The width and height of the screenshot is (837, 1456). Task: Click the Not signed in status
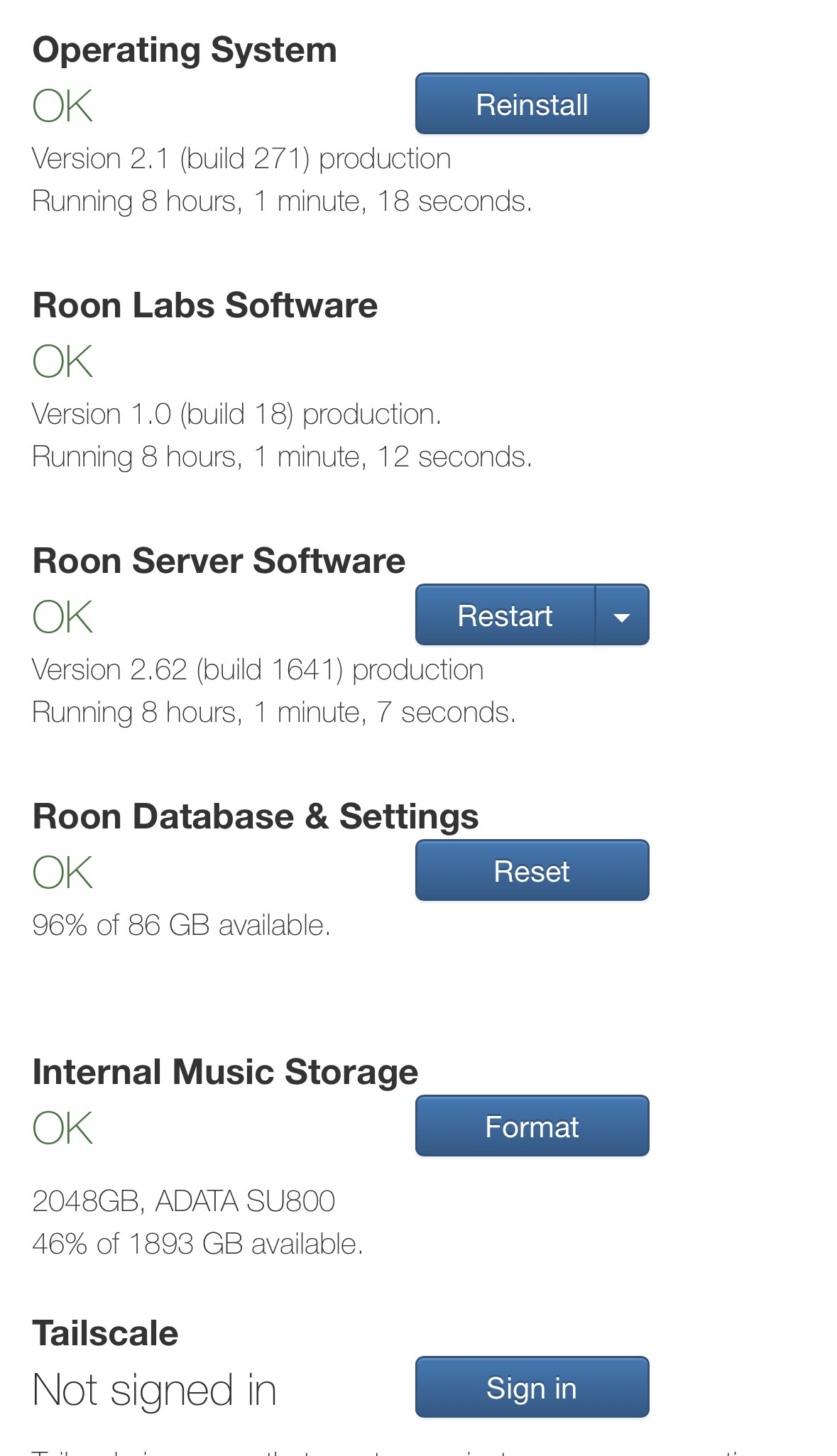154,1390
